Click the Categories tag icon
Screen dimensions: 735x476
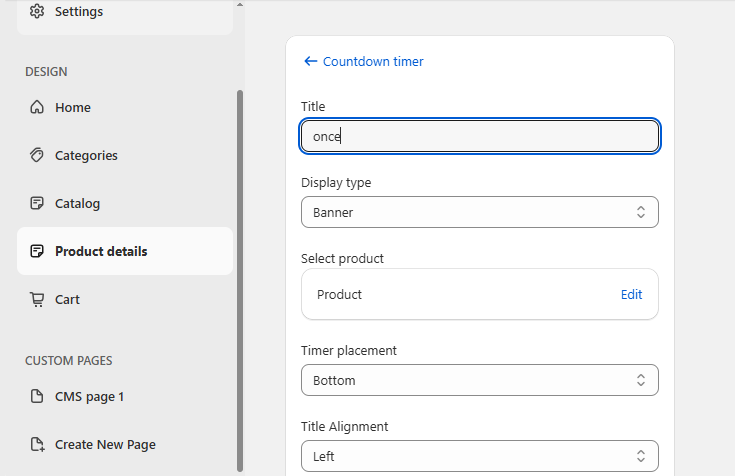[37, 155]
